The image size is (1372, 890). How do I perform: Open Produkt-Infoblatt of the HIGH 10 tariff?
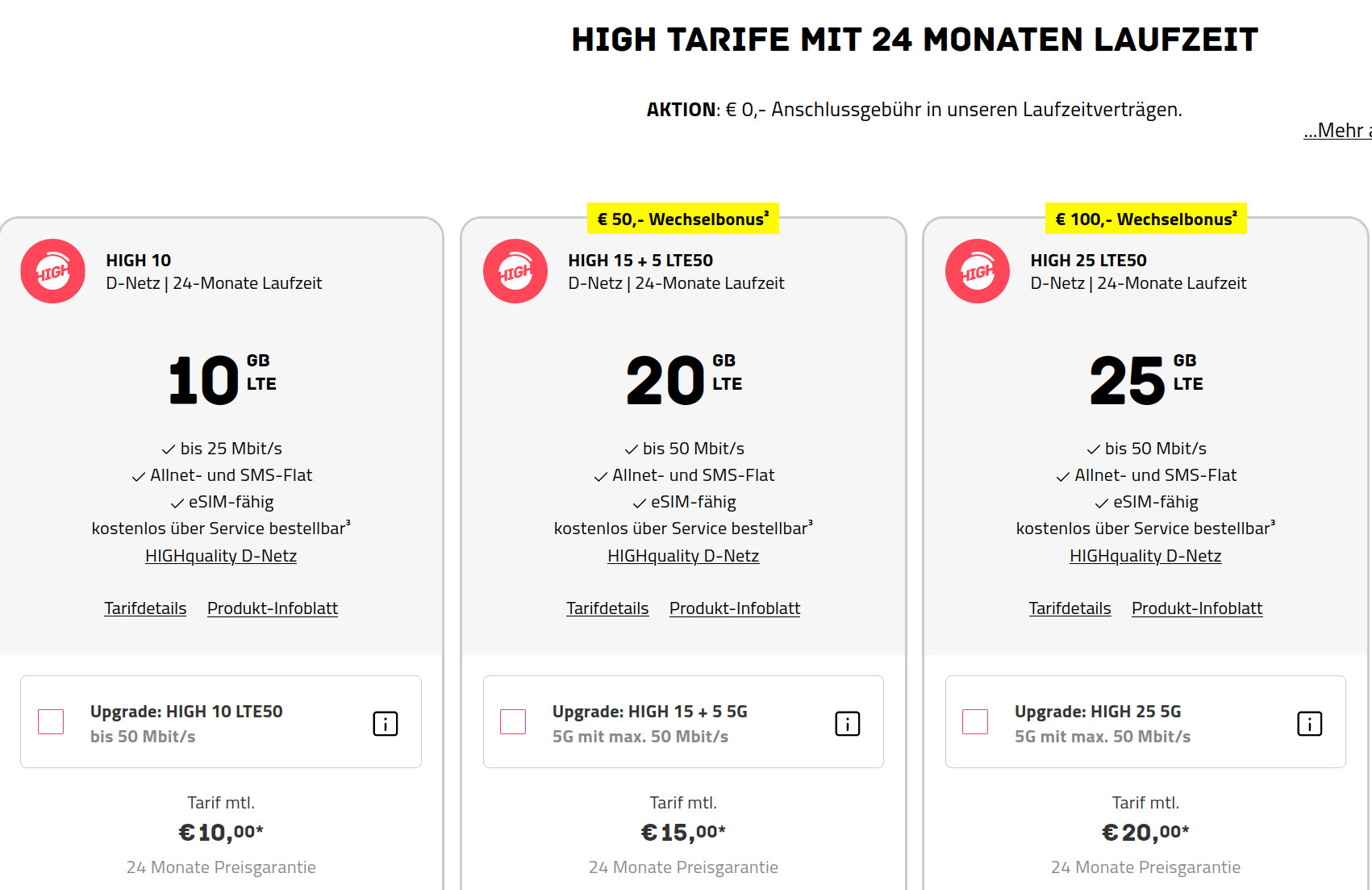point(273,608)
